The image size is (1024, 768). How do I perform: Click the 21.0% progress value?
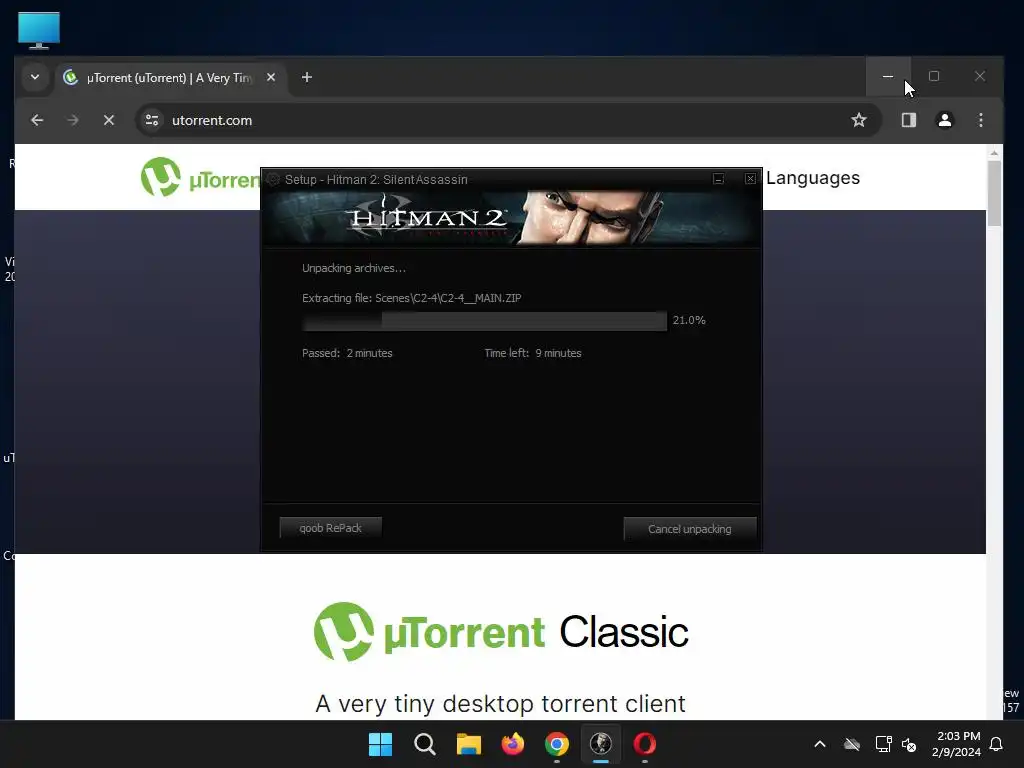click(689, 320)
